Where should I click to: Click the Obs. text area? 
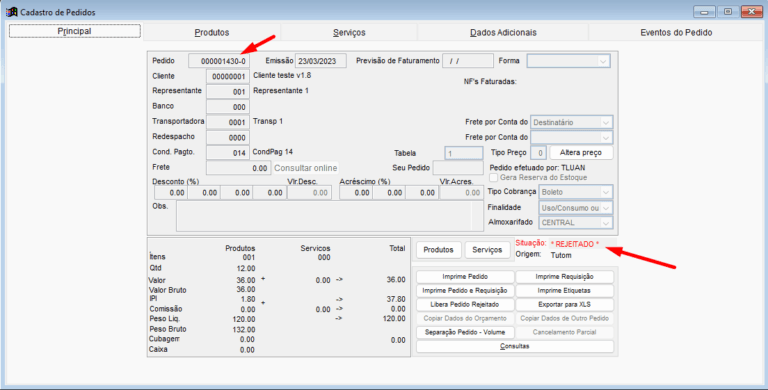pyautogui.click(x=330, y=216)
